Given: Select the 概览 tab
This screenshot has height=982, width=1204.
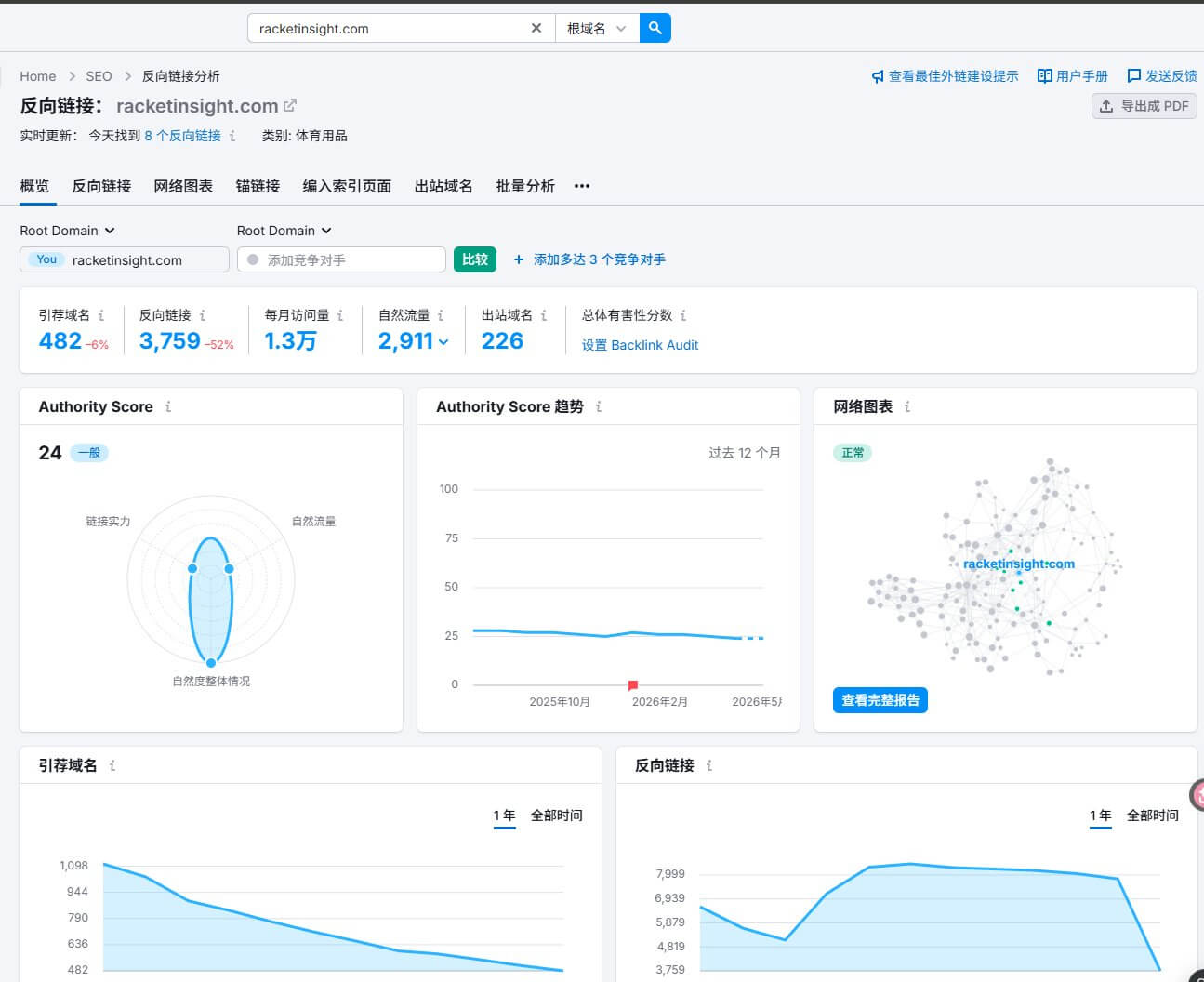Looking at the screenshot, I should 34,186.
